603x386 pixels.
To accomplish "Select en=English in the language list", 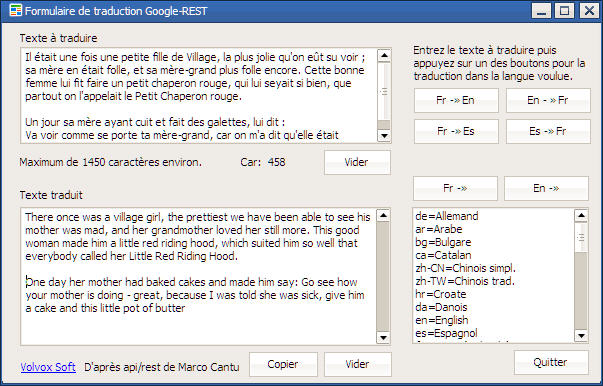I will pos(494,320).
